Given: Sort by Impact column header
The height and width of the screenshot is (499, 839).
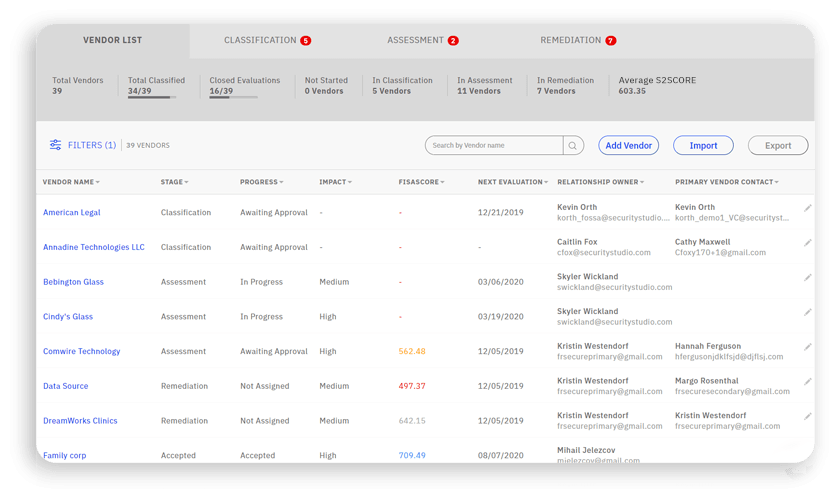Looking at the screenshot, I should coord(335,182).
